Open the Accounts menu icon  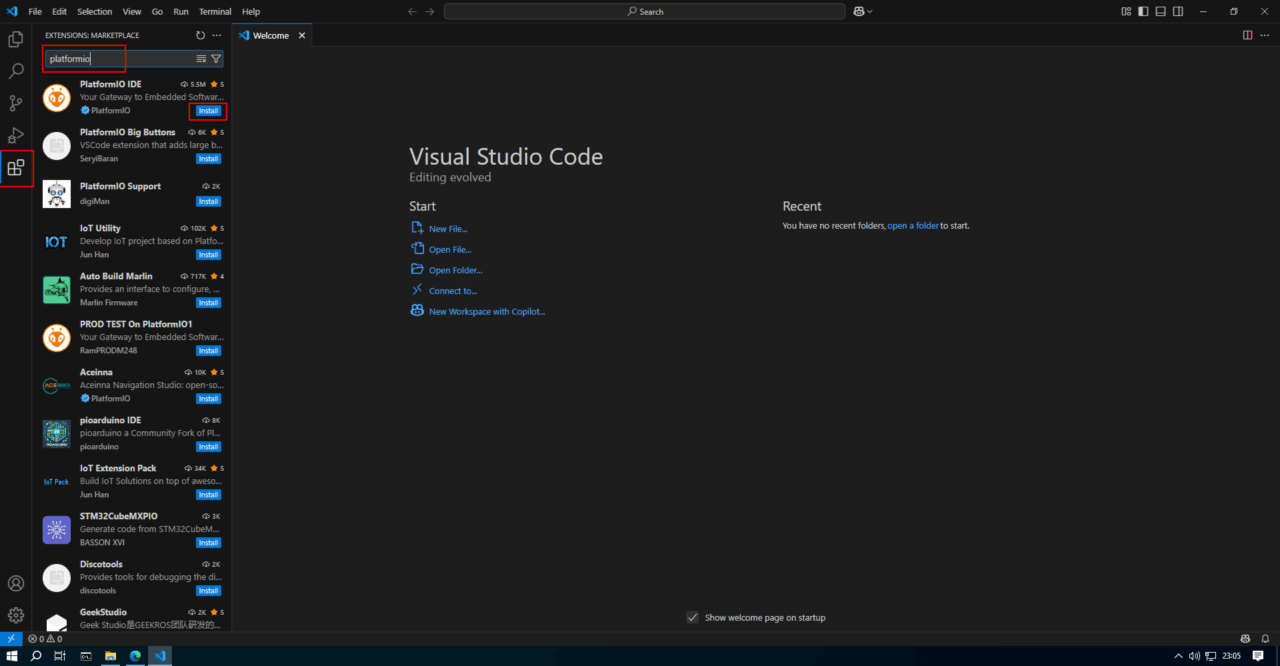click(x=16, y=583)
